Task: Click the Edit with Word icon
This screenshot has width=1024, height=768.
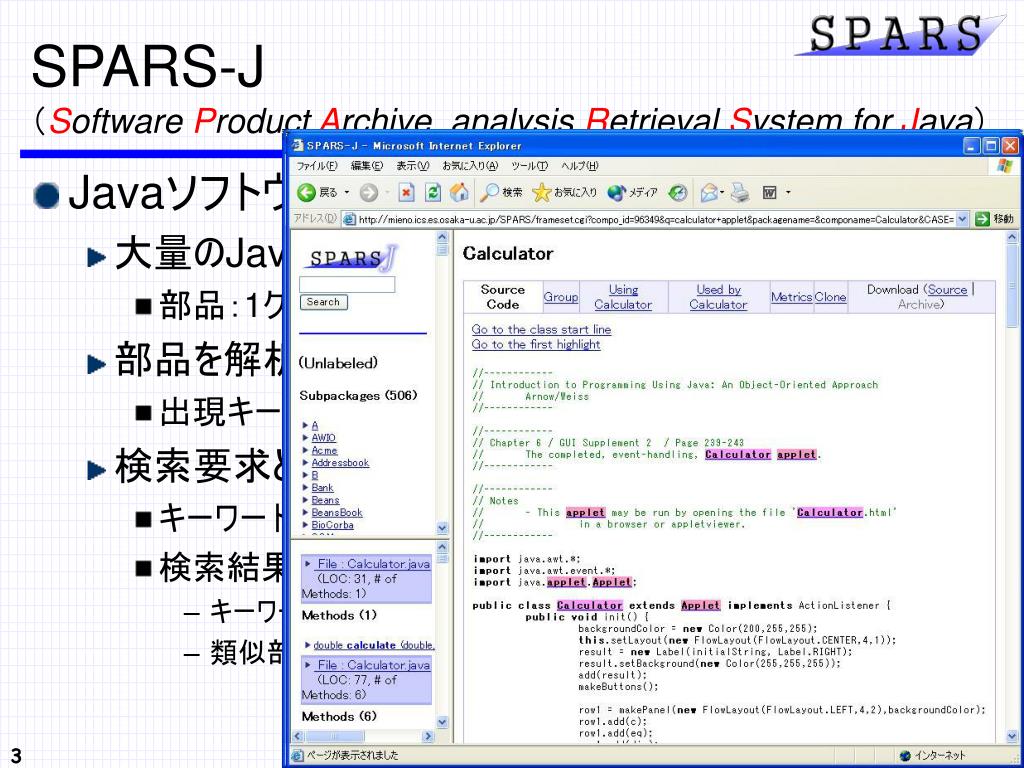Action: tap(771, 193)
